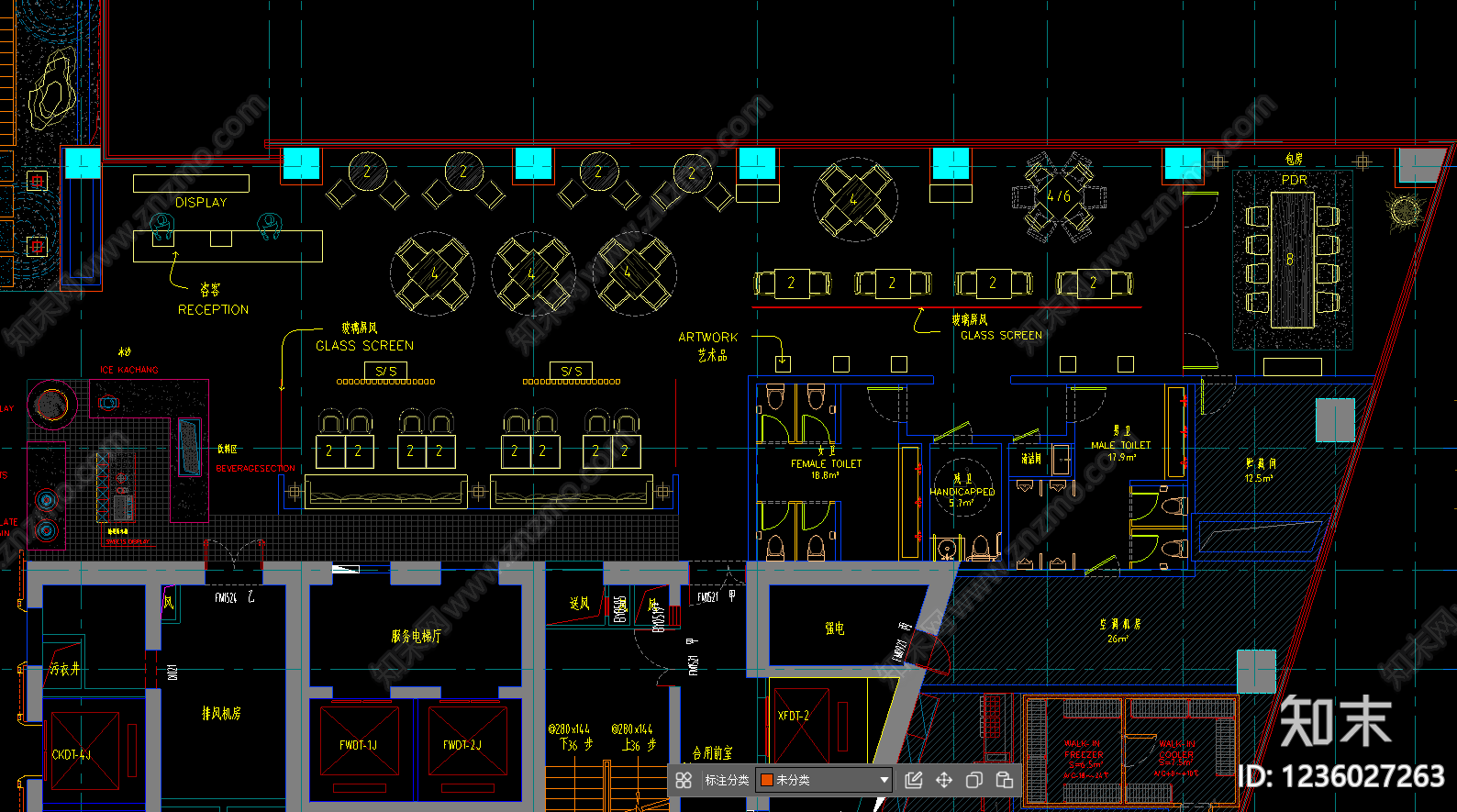The height and width of the screenshot is (812, 1457).
Task: Select the ARTWORK label text
Action: [x=707, y=338]
